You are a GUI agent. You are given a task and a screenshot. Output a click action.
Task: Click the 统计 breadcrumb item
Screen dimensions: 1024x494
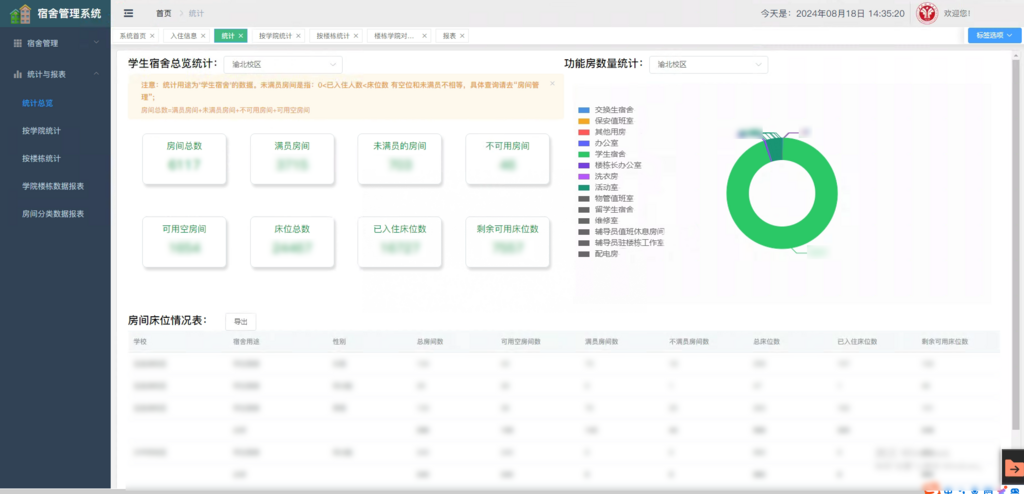196,13
